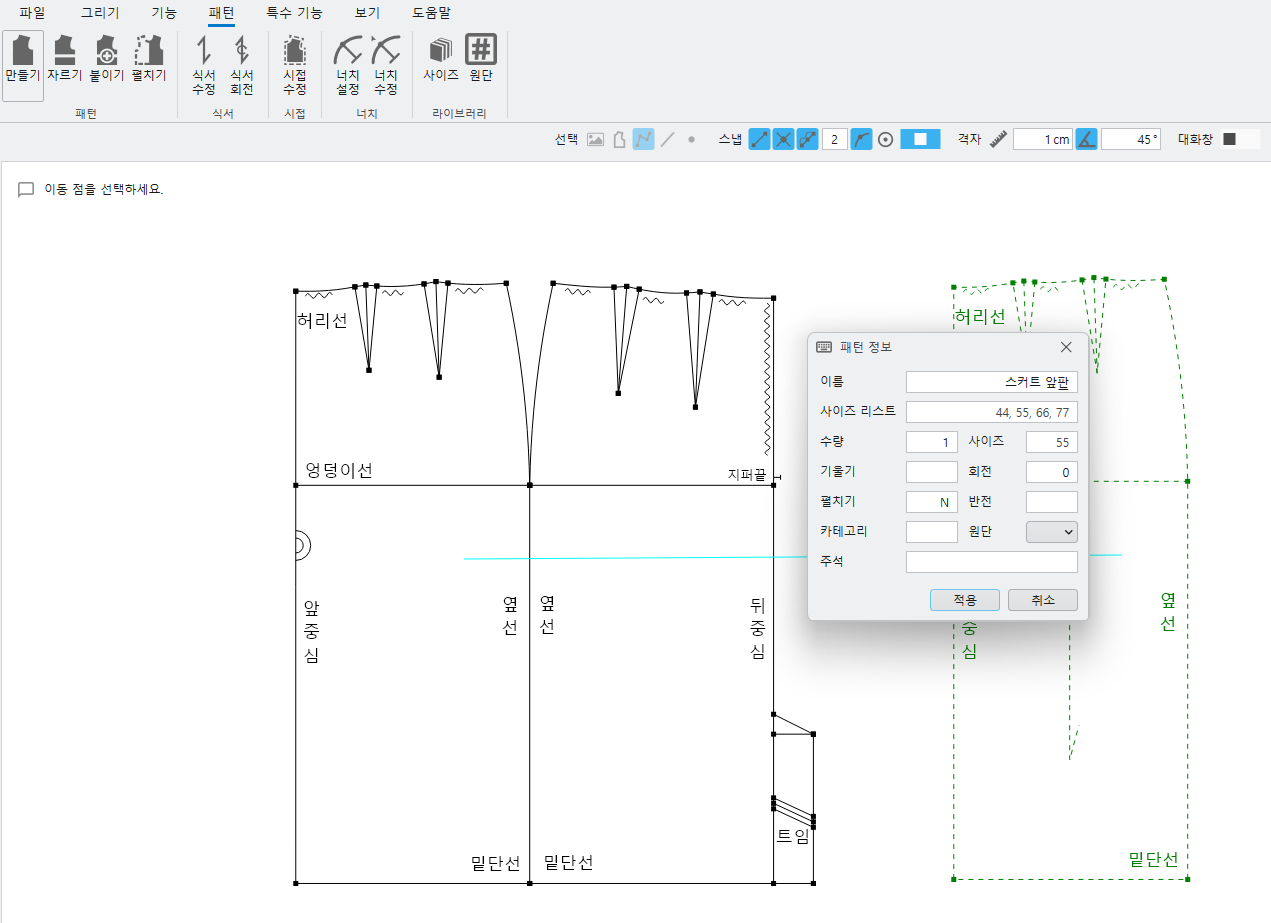Toggle pattern piece selection filter icon
The height and width of the screenshot is (923, 1271).
[619, 140]
